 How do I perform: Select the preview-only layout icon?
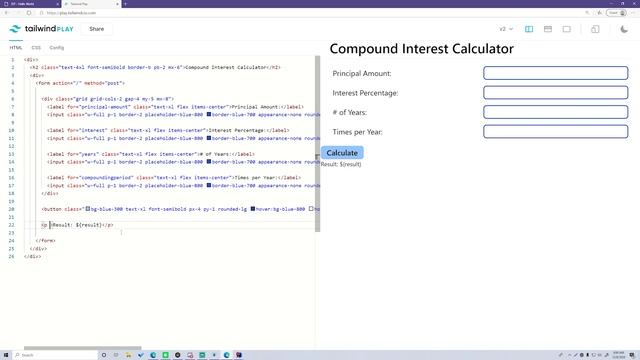[x=567, y=29]
